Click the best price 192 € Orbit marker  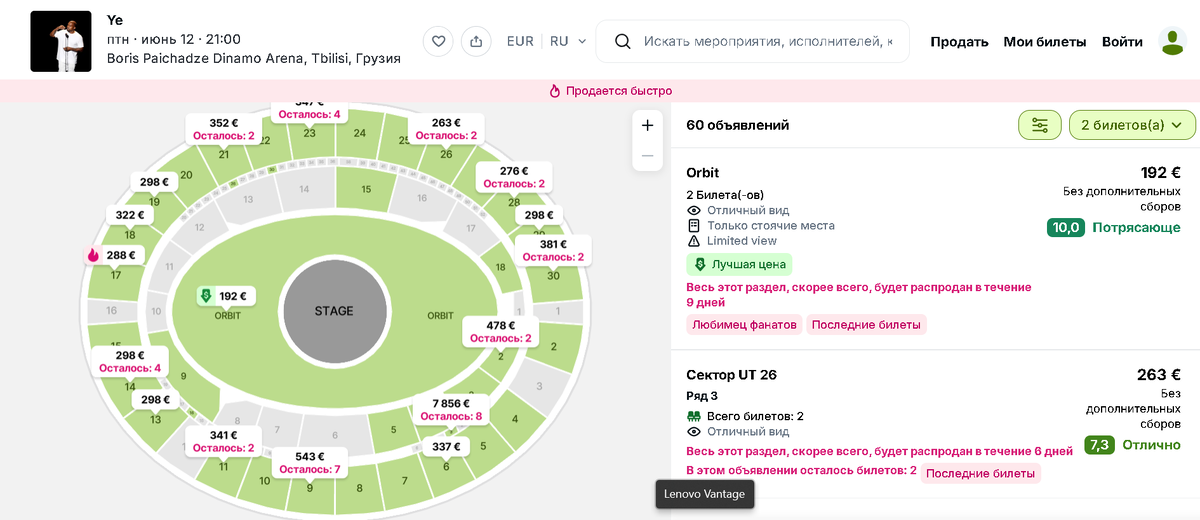[x=226, y=296]
